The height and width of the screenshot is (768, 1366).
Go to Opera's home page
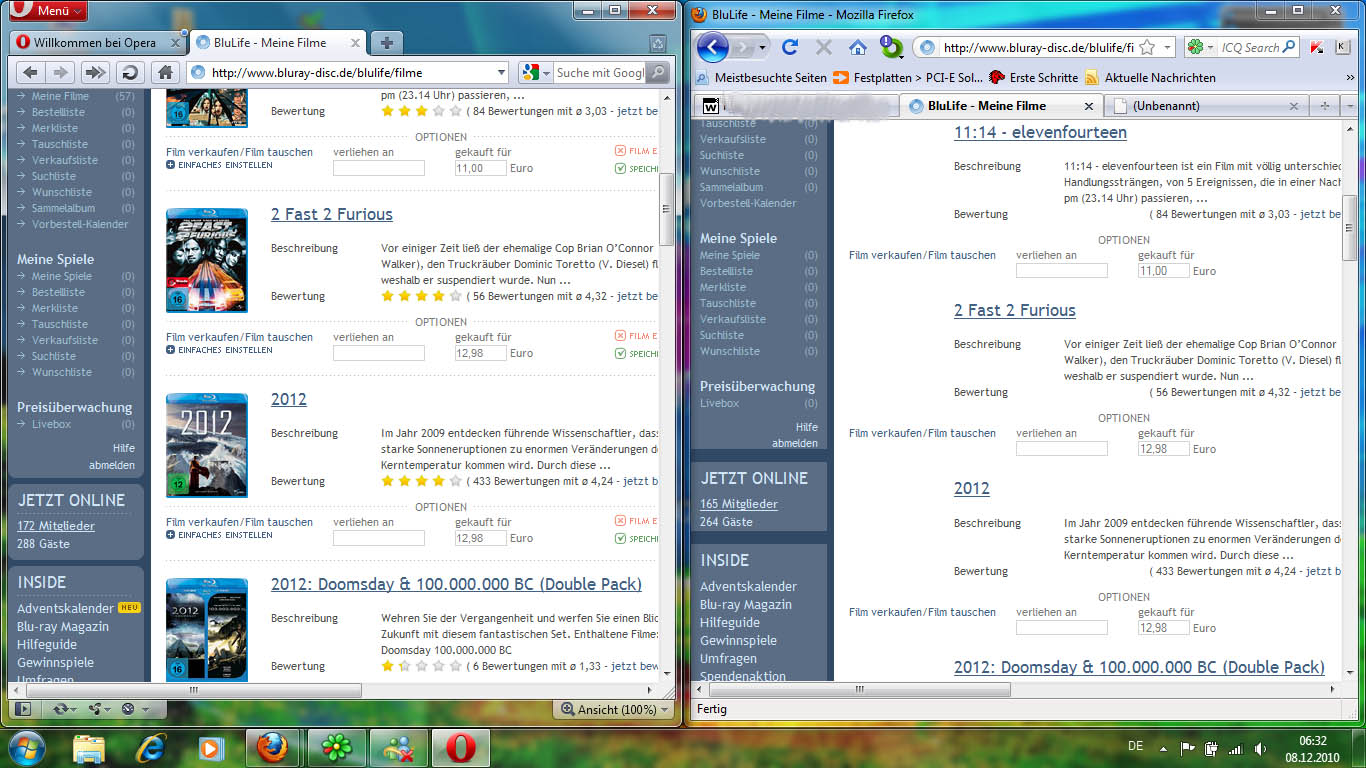coord(165,72)
